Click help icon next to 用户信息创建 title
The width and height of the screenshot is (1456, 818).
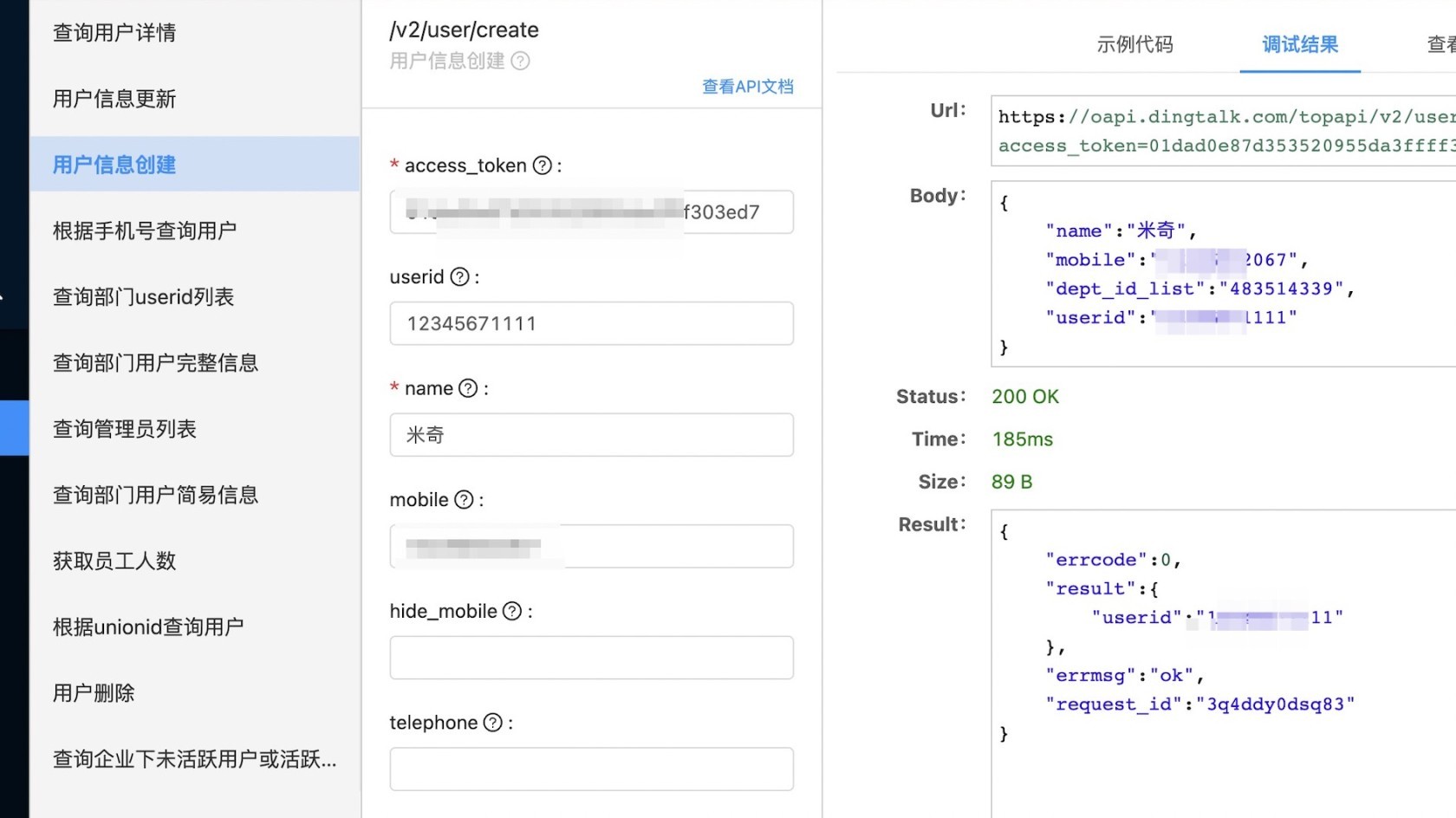click(520, 61)
